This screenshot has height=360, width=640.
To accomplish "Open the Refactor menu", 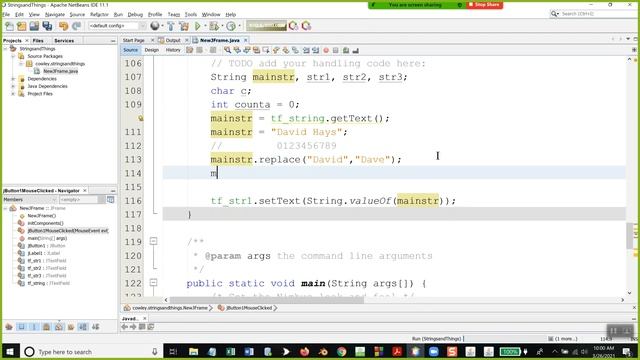I will pyautogui.click(x=99, y=14).
